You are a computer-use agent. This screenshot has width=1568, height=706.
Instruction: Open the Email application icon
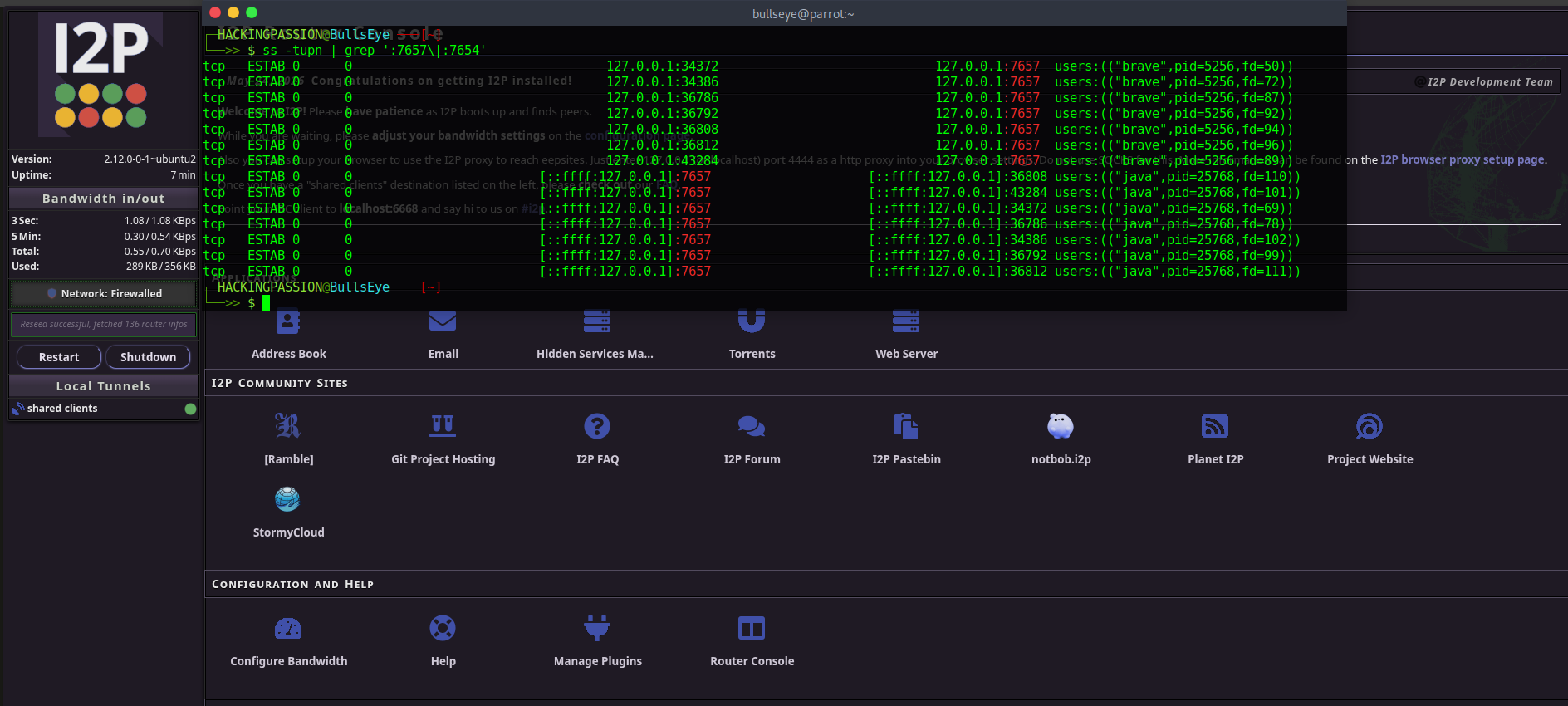(443, 321)
